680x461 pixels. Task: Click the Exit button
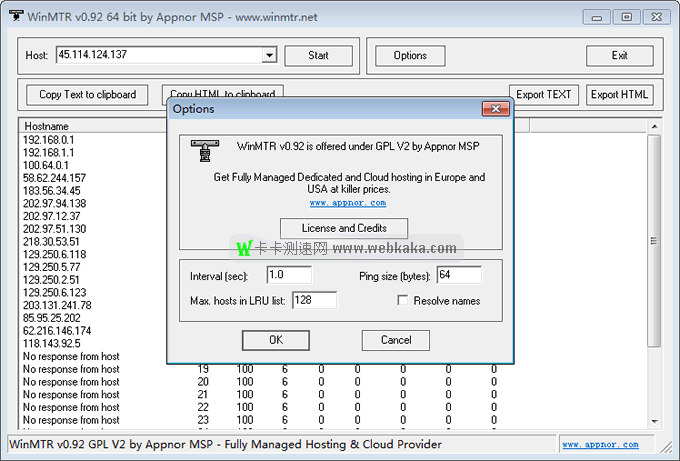tap(620, 56)
